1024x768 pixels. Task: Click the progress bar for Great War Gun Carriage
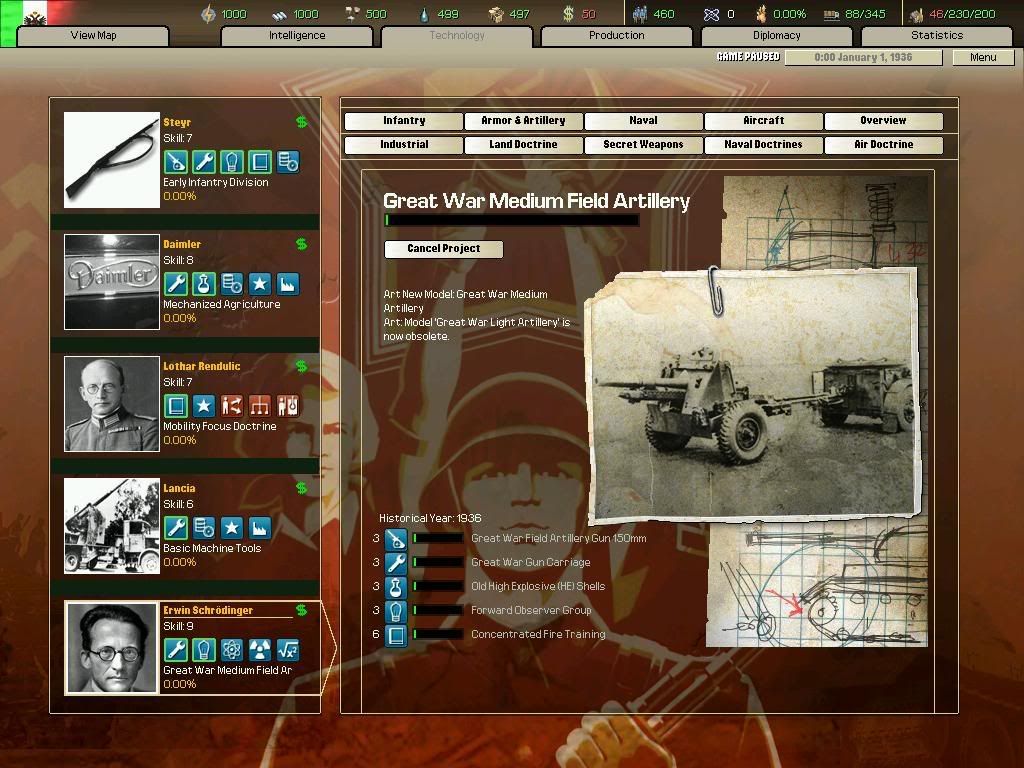pos(438,562)
